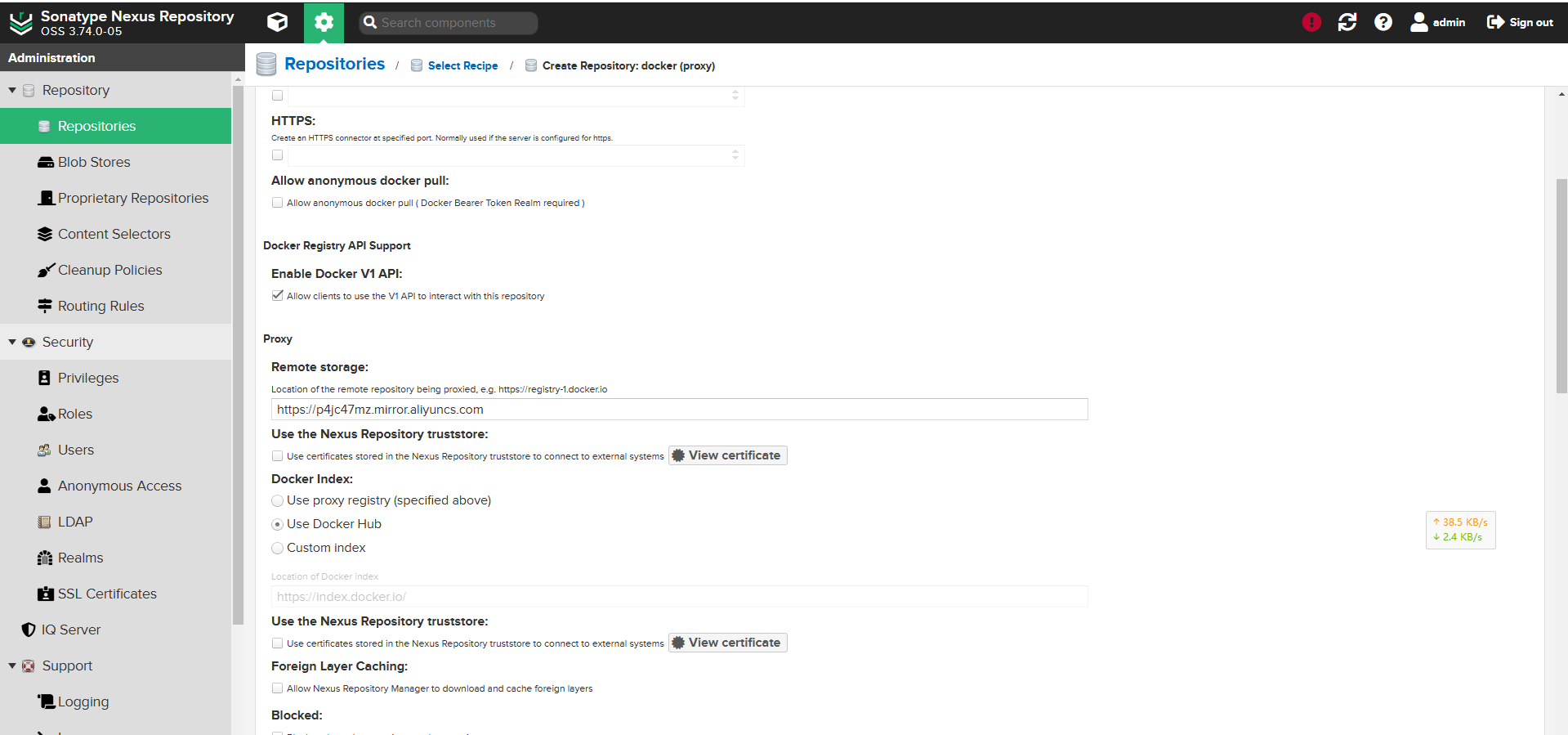Click the Logging scroll icon
Image resolution: width=1568 pixels, height=735 pixels.
pyautogui.click(x=46, y=701)
